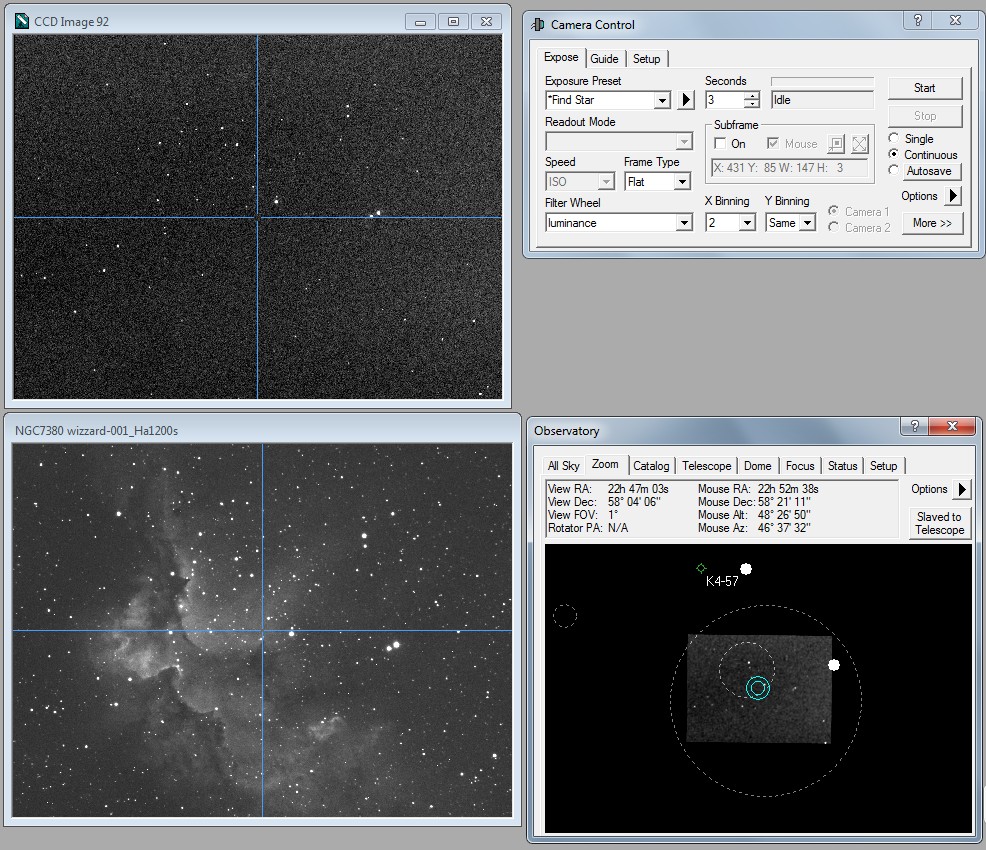Close the Observatory window
This screenshot has width=986, height=850.
click(x=952, y=426)
